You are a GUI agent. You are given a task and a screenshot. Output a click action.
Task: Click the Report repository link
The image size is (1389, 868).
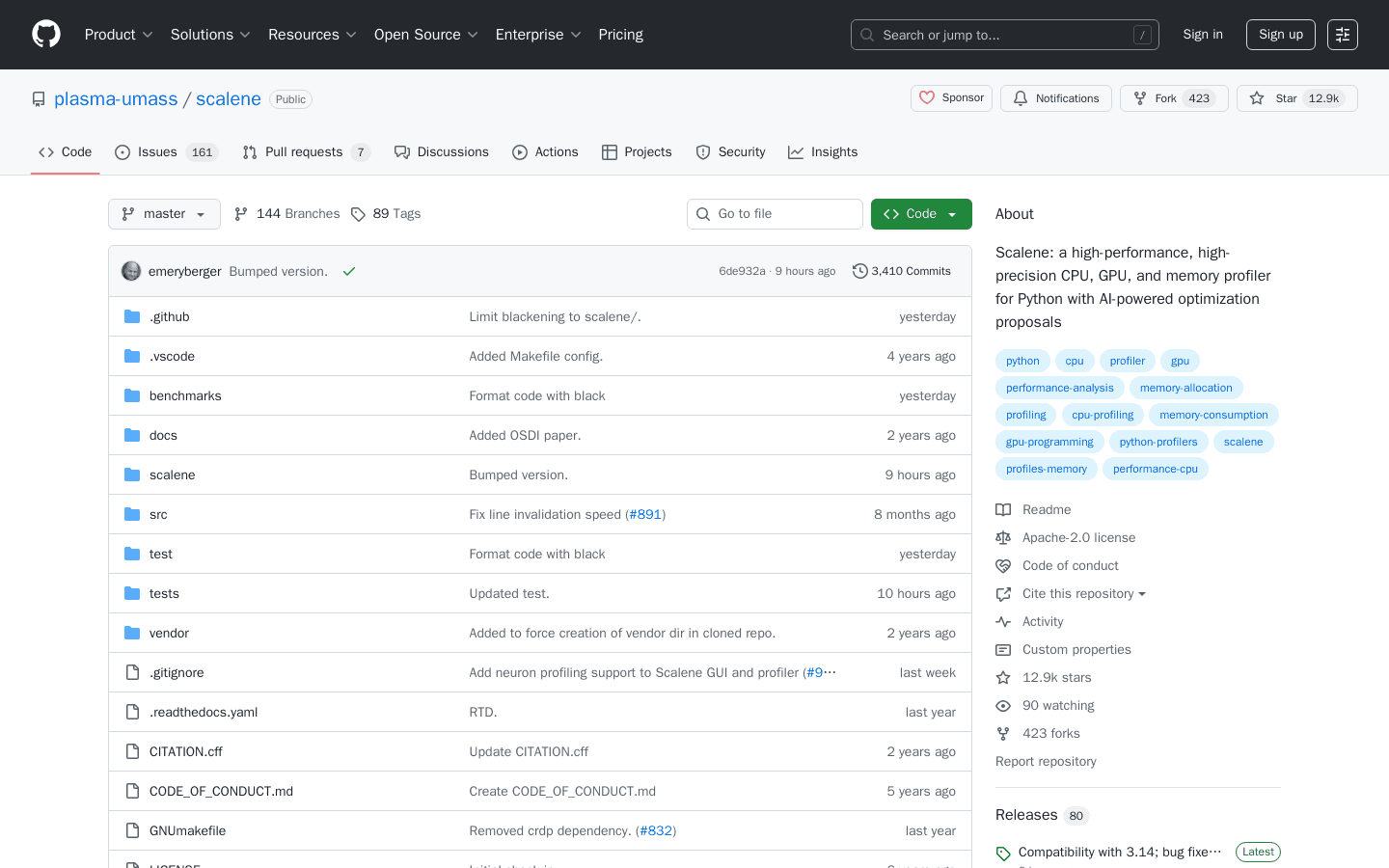[x=1046, y=761]
